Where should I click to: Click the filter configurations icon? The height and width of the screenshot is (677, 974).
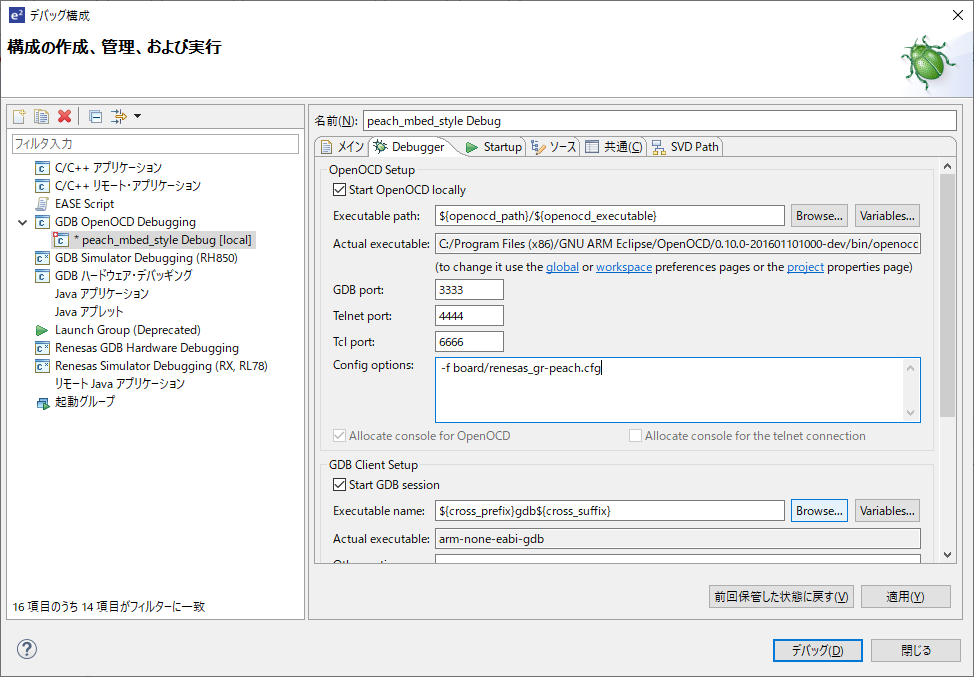click(x=118, y=116)
